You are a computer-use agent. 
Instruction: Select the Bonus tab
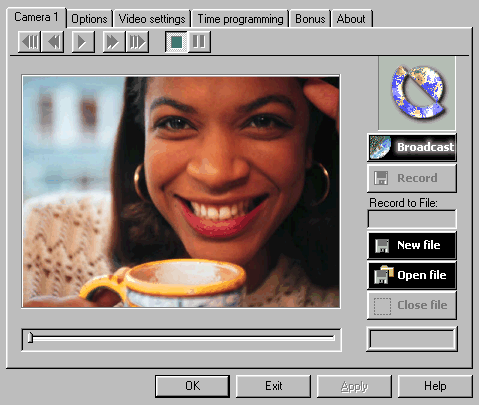[310, 19]
